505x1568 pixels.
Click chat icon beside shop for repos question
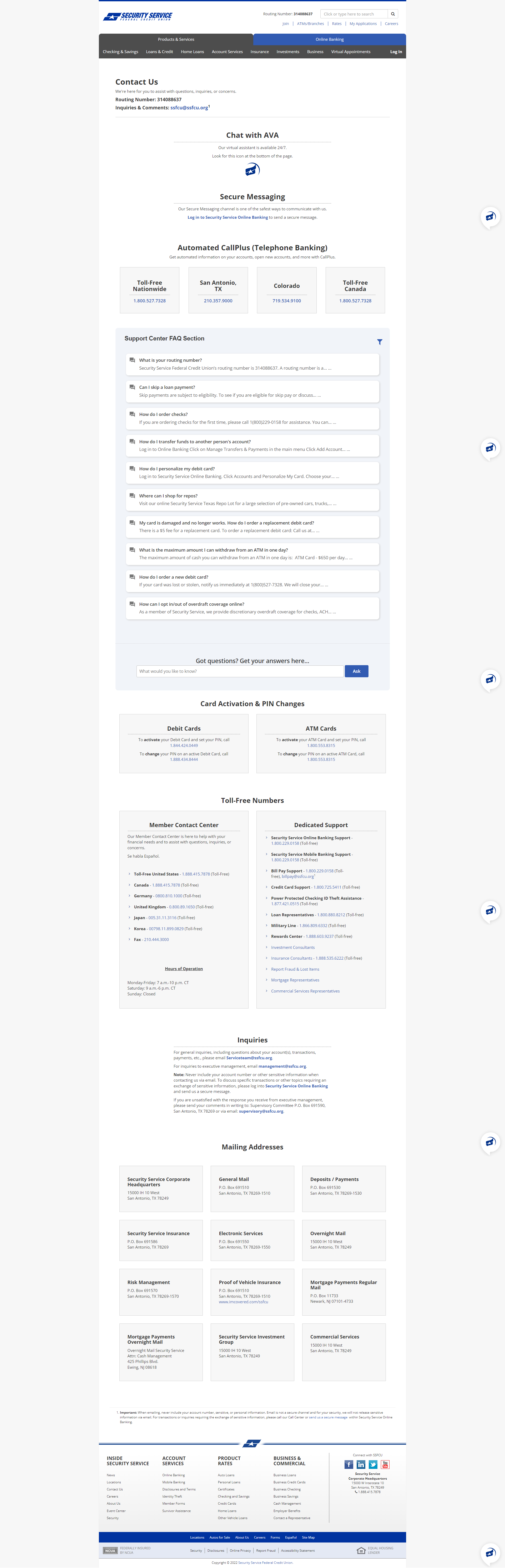[132, 496]
